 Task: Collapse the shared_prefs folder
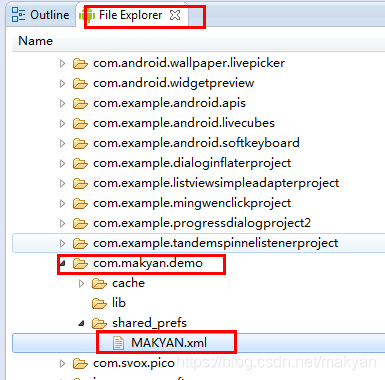pyautogui.click(x=81, y=323)
